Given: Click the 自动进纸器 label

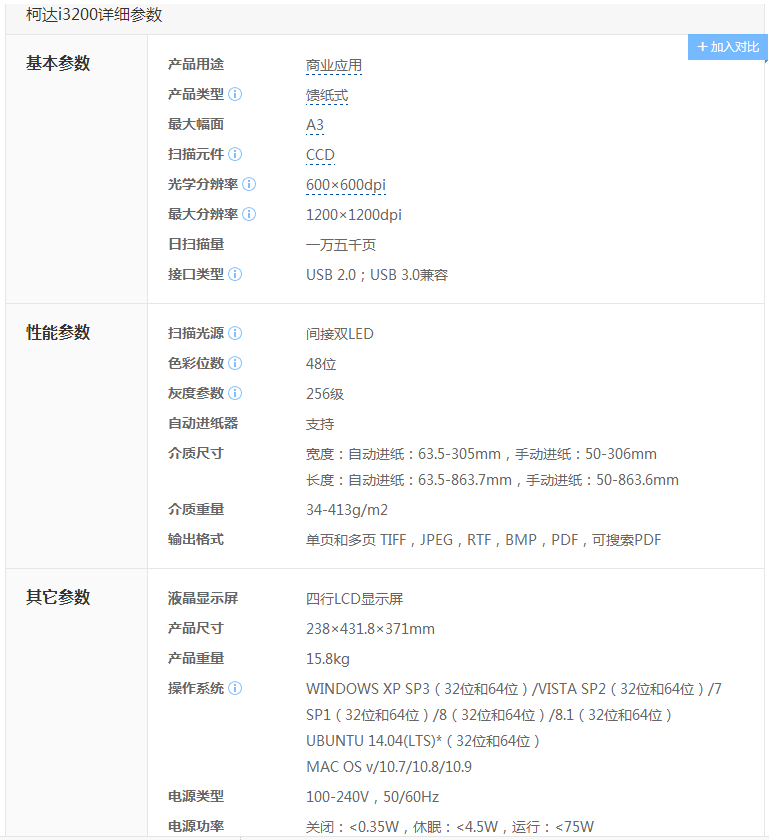Looking at the screenshot, I should click(203, 423).
